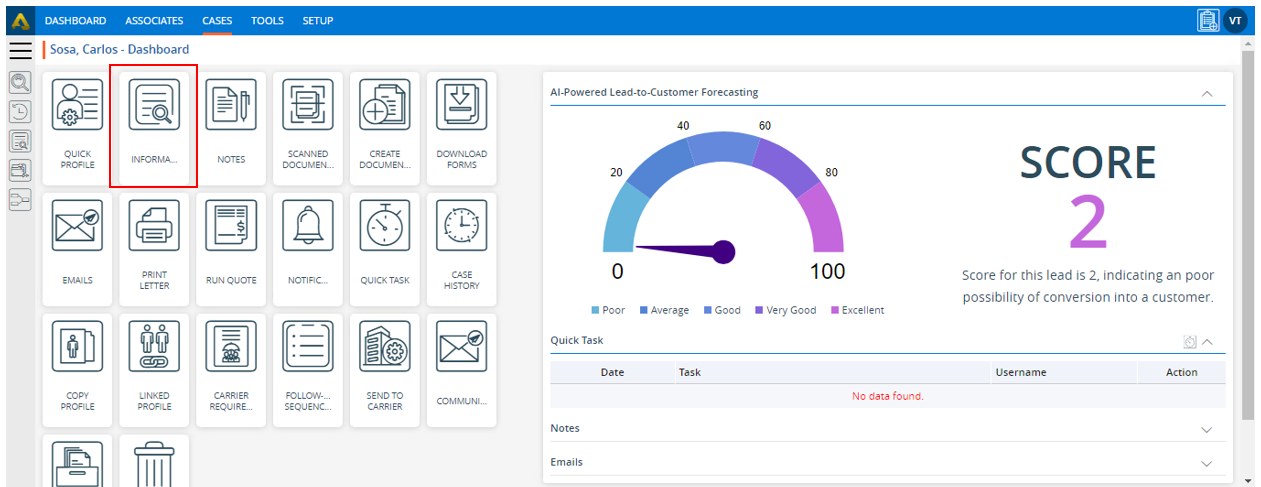Open the Download Forms tile
The width and height of the screenshot is (1261, 487).
[x=461, y=127]
